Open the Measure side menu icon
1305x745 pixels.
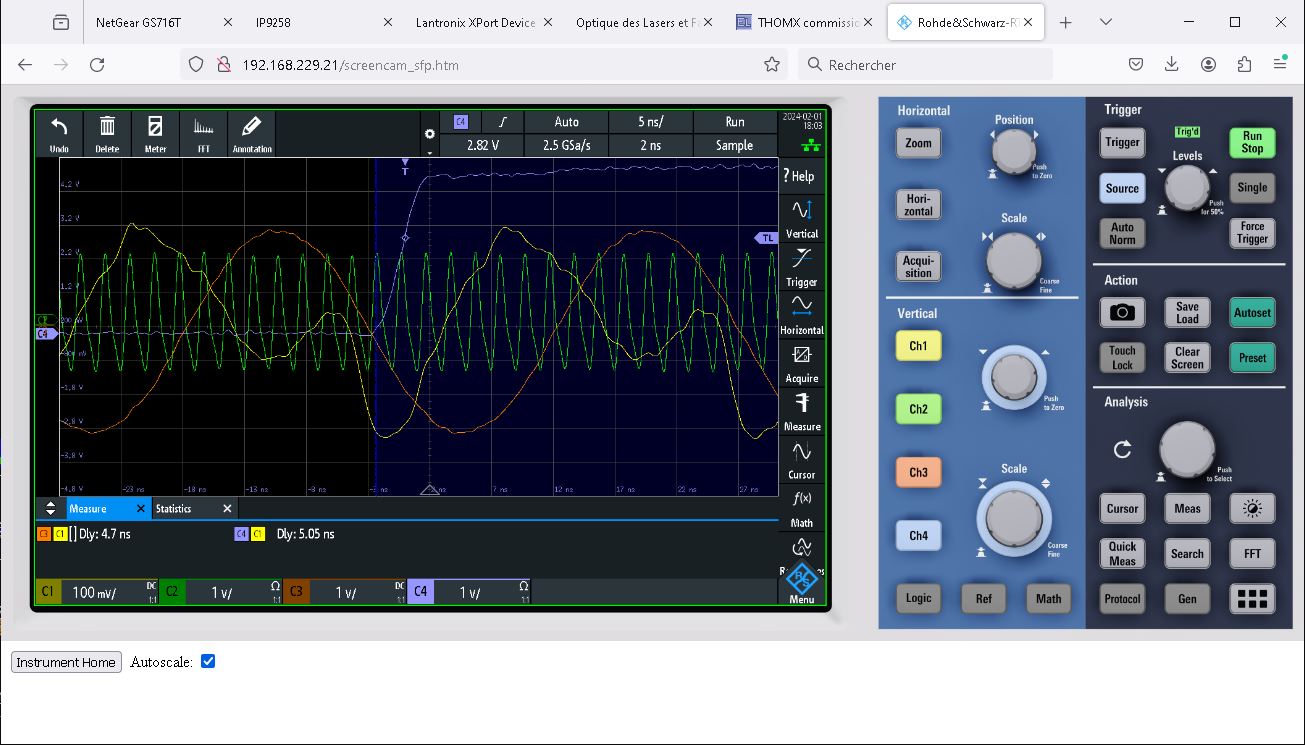pos(801,410)
